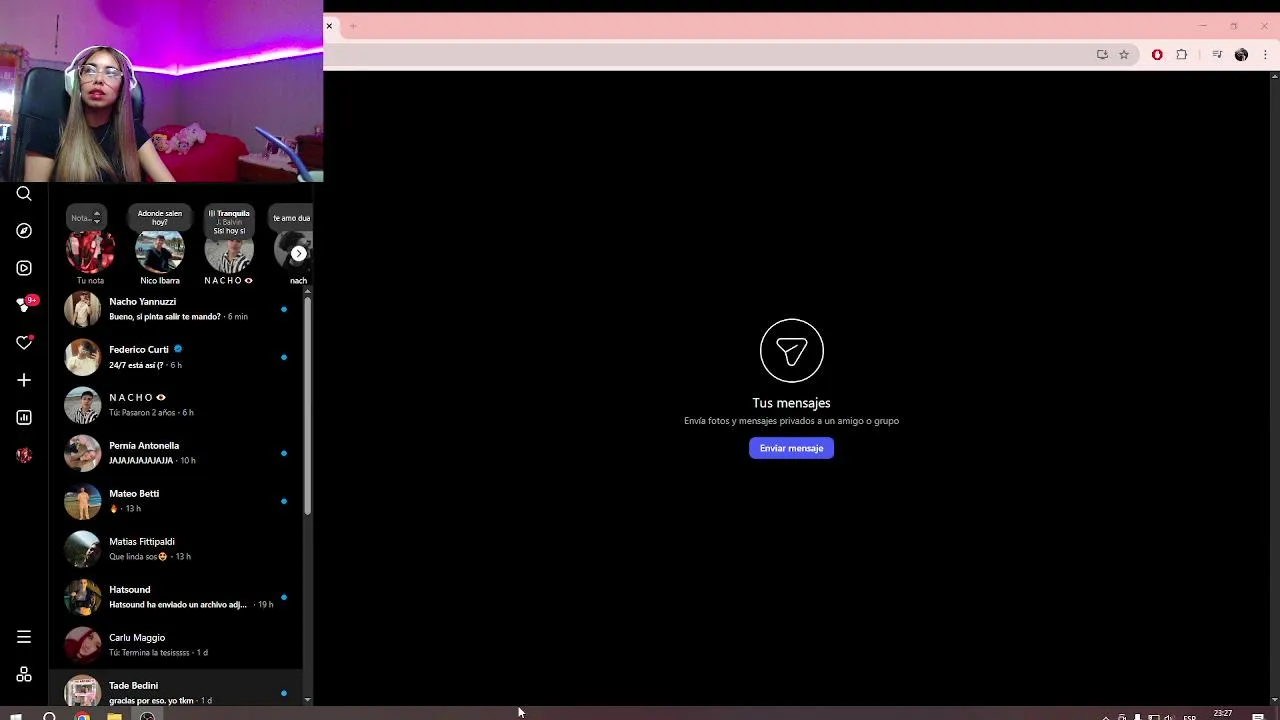1280x720 pixels.
Task: Open Carlu Maggio conversation
Action: coord(176,645)
